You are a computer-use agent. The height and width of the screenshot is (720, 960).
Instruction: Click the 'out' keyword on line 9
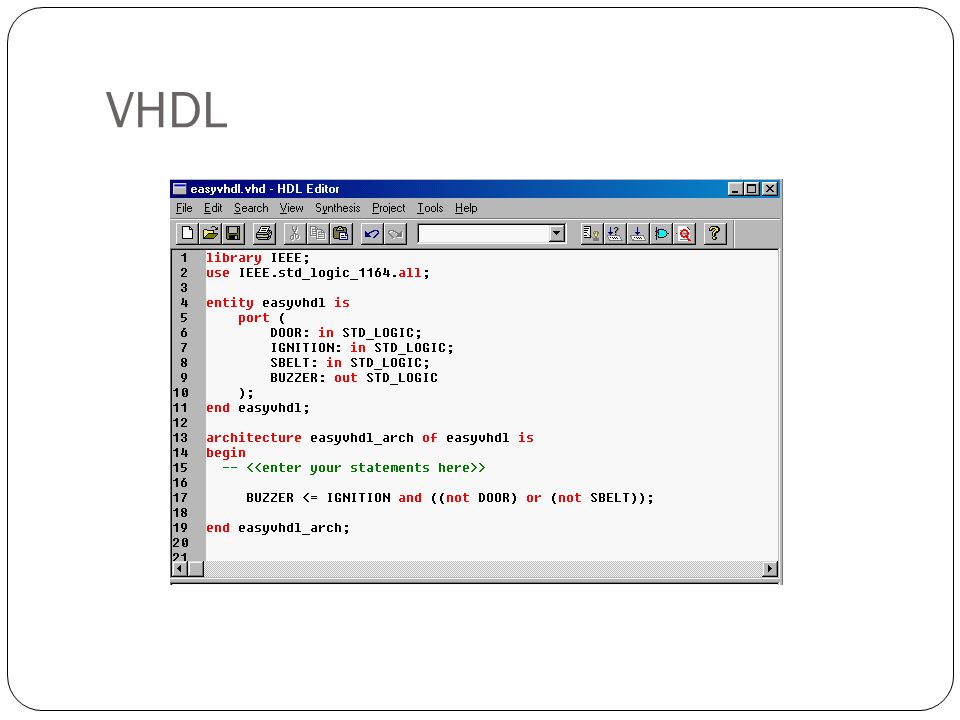pyautogui.click(x=346, y=378)
